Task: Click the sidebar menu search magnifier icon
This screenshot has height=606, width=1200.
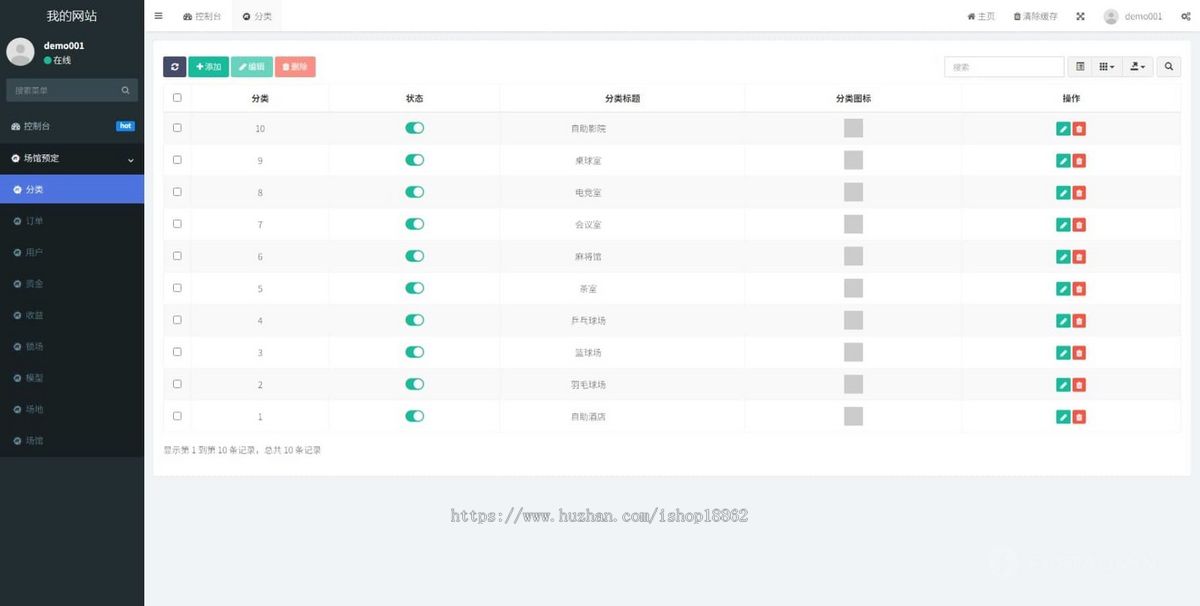Action: [125, 90]
